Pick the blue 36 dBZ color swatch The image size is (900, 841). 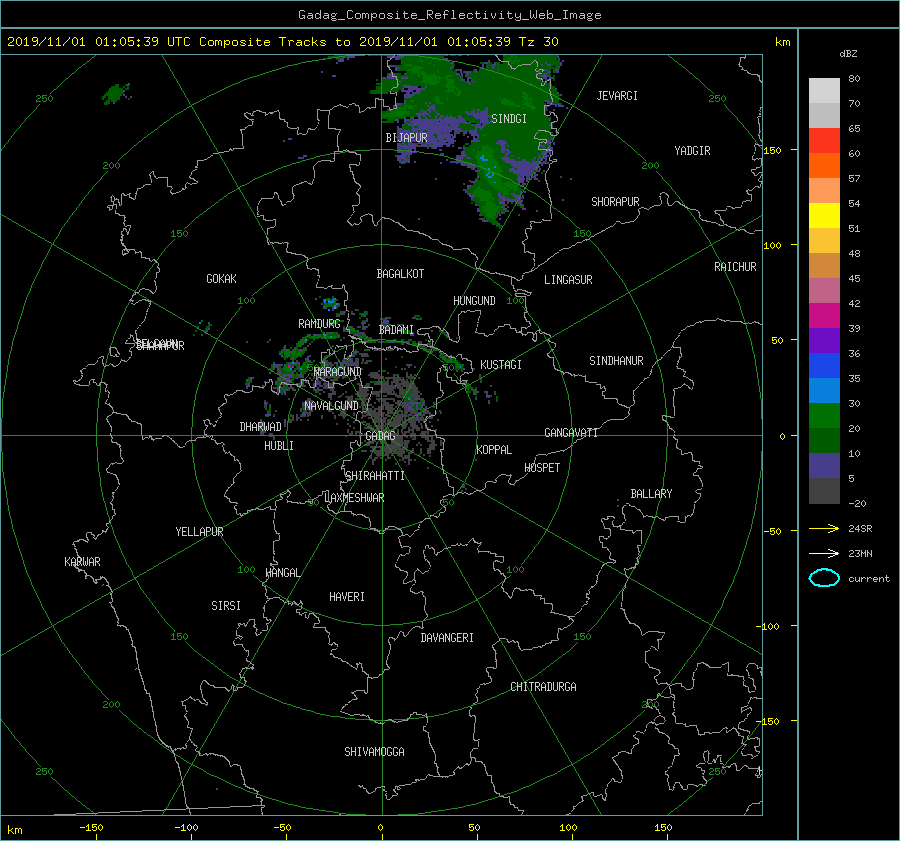click(824, 366)
